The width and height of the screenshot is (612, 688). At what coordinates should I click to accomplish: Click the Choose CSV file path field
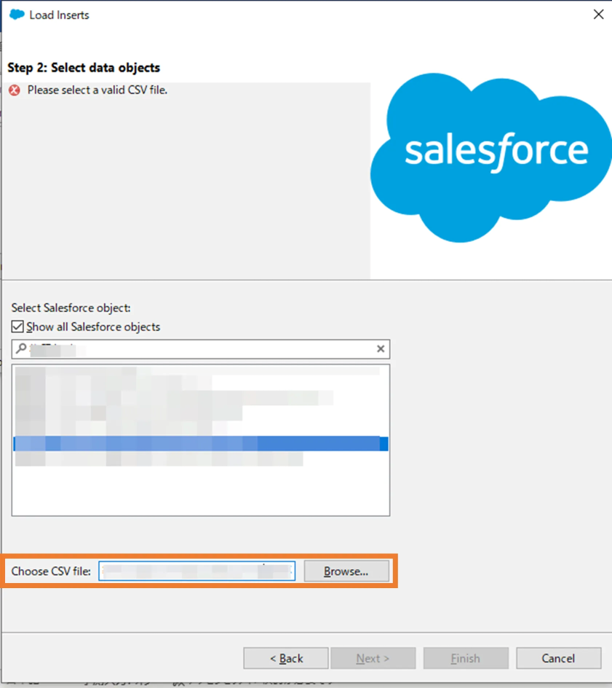pos(197,571)
